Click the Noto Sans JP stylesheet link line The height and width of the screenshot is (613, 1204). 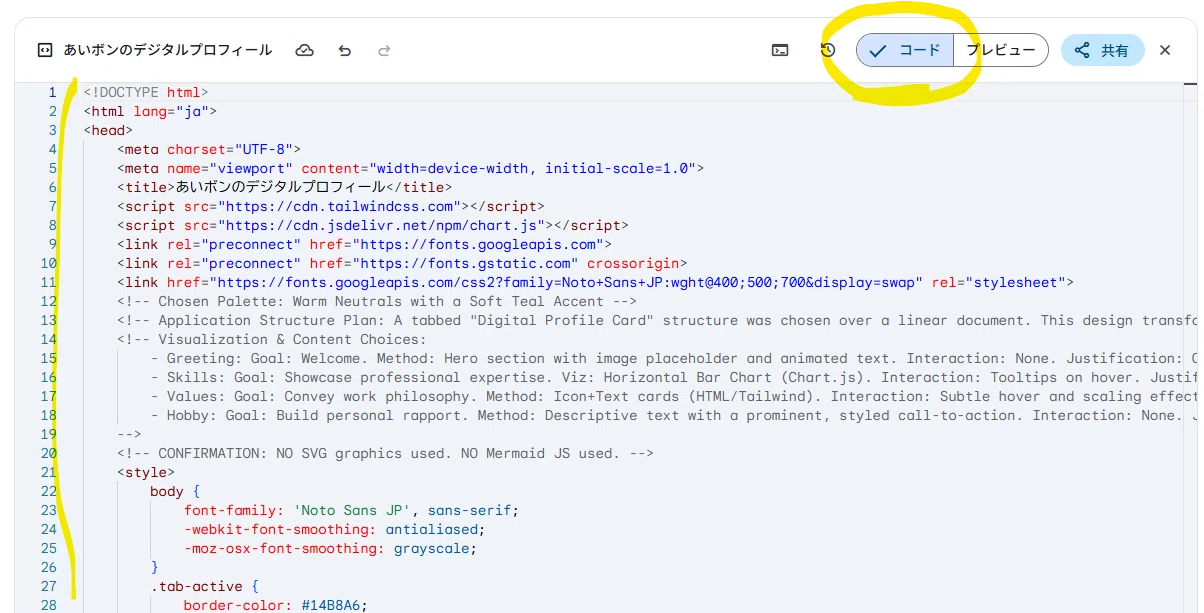tap(595, 282)
